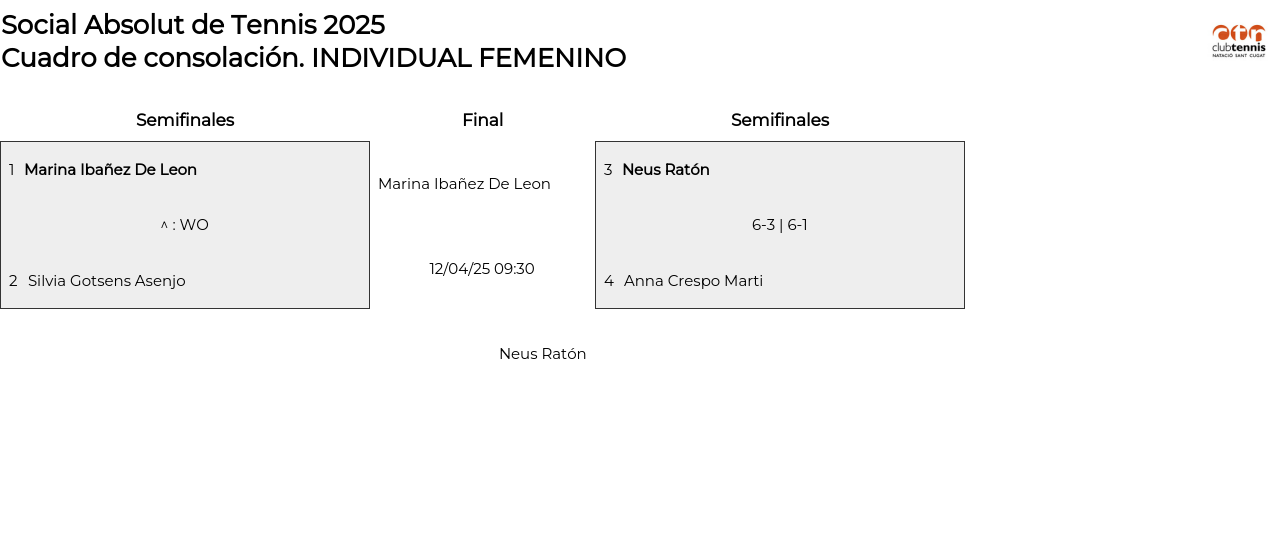Click the Club Tennis logo
The height and width of the screenshot is (547, 1280).
[1238, 41]
